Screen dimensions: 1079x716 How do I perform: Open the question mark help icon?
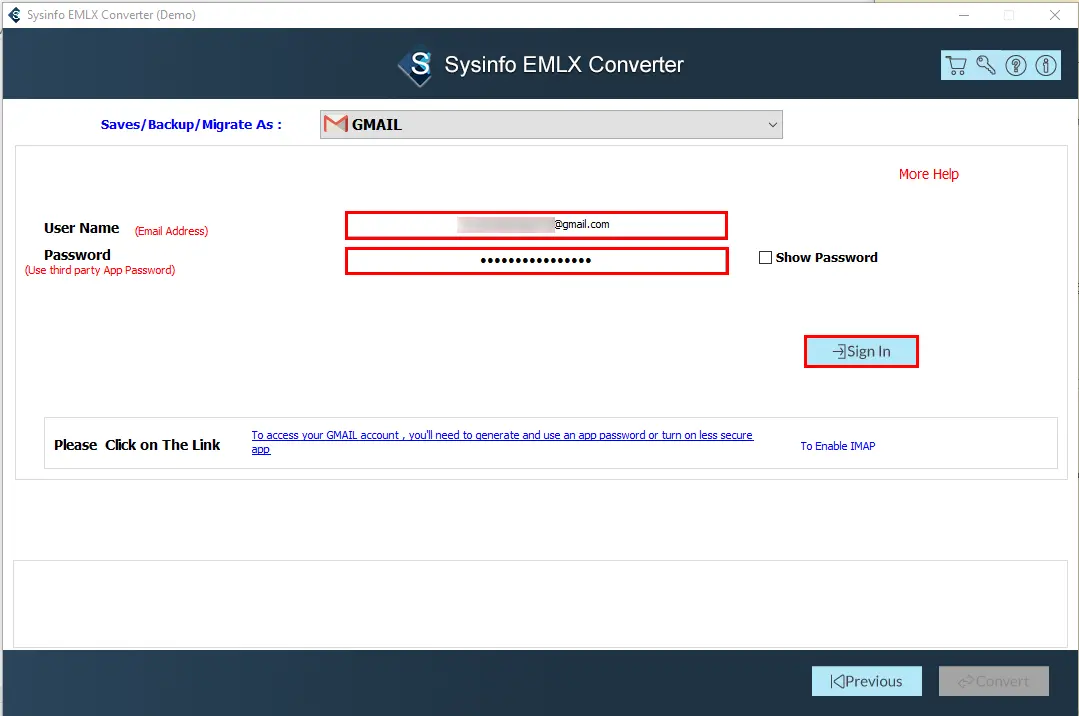pyautogui.click(x=1016, y=65)
